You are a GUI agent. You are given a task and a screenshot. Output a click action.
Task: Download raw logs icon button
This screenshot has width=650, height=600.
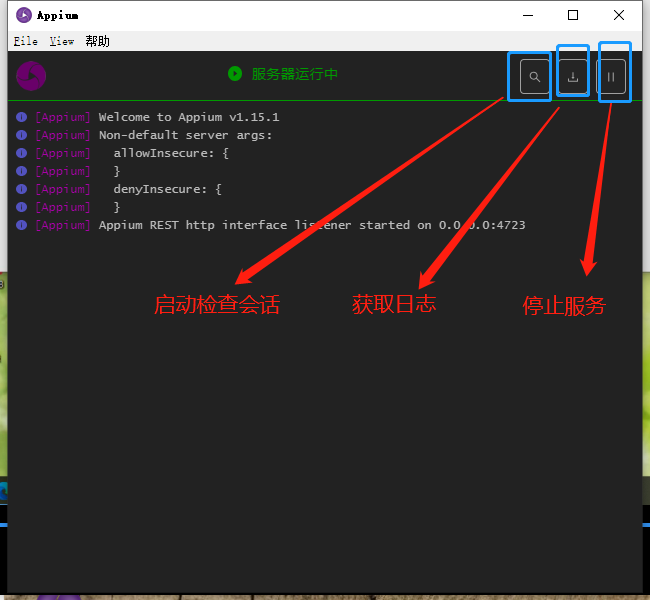coord(573,77)
